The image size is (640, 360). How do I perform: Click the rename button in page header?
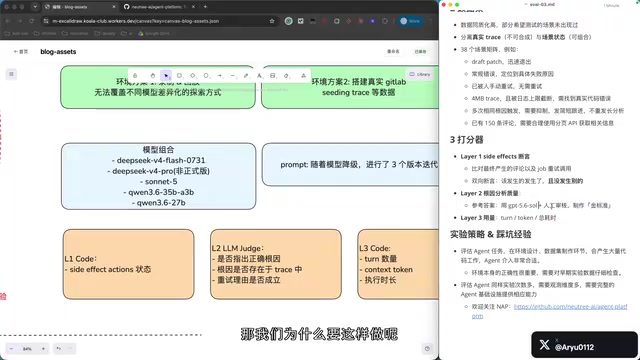tap(393, 51)
